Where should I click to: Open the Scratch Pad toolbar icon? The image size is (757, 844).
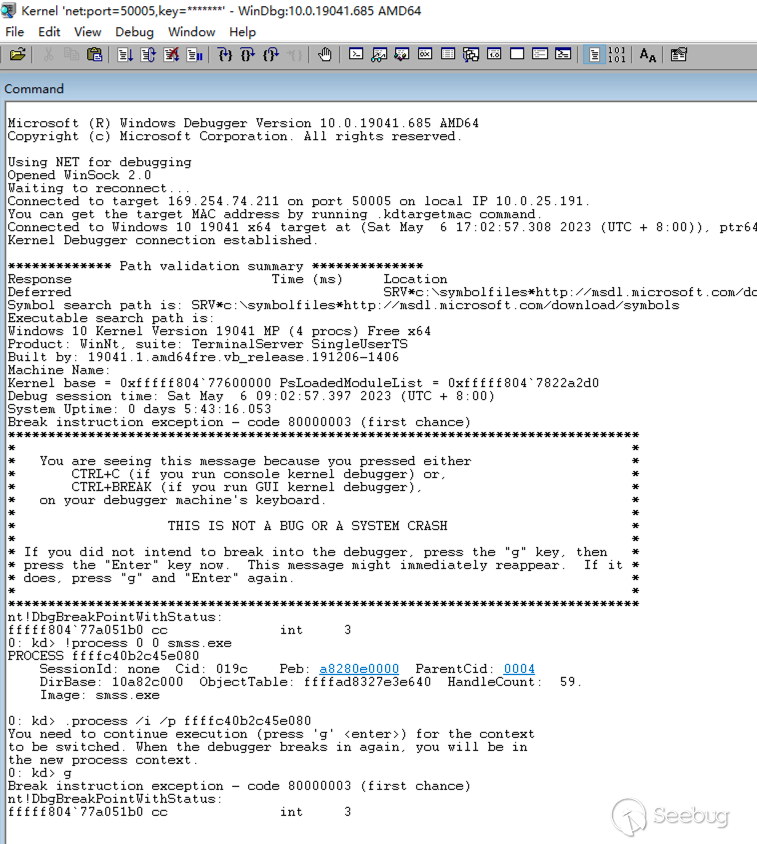click(517, 54)
